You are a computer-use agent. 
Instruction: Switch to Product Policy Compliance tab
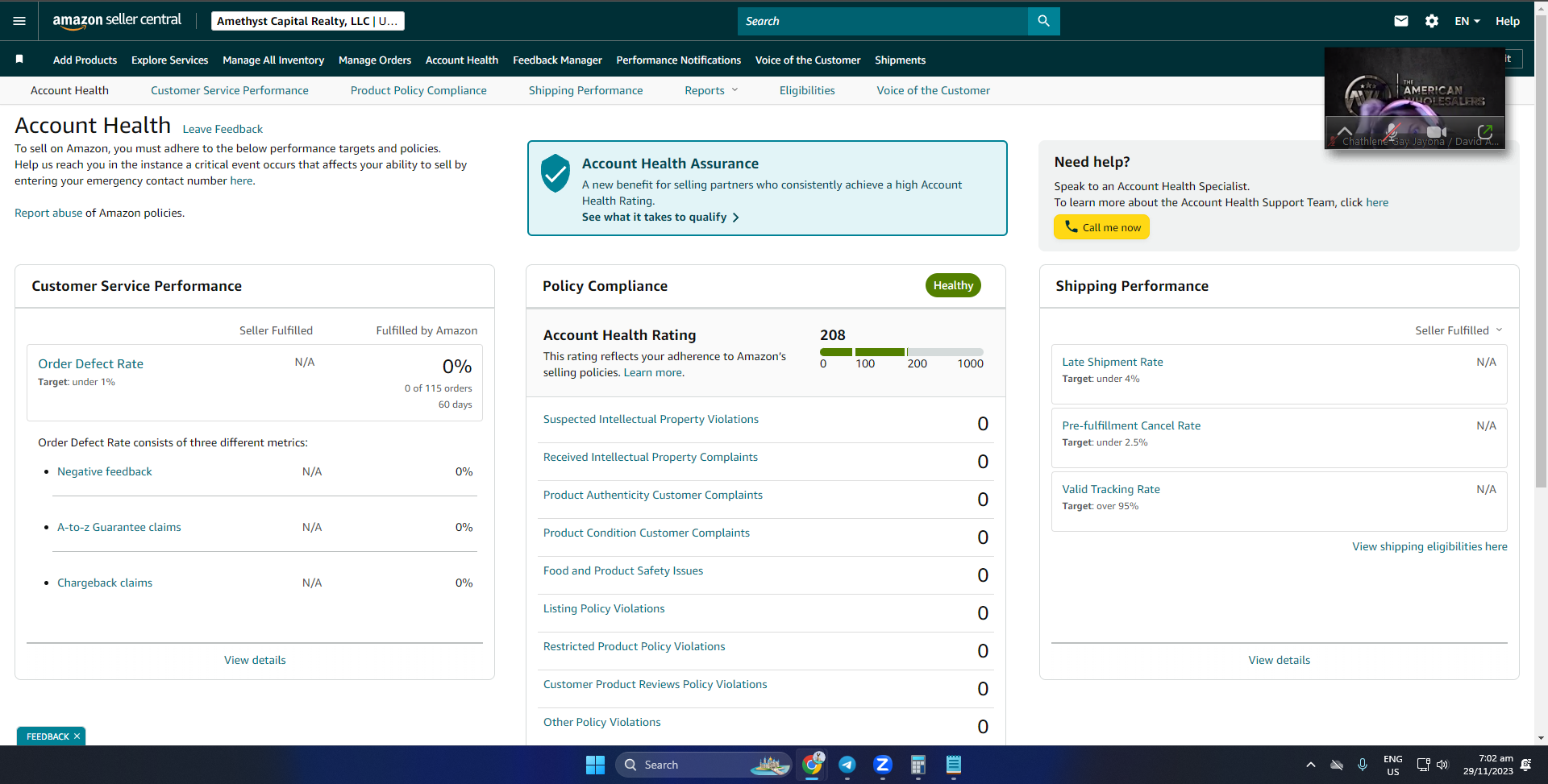point(418,90)
